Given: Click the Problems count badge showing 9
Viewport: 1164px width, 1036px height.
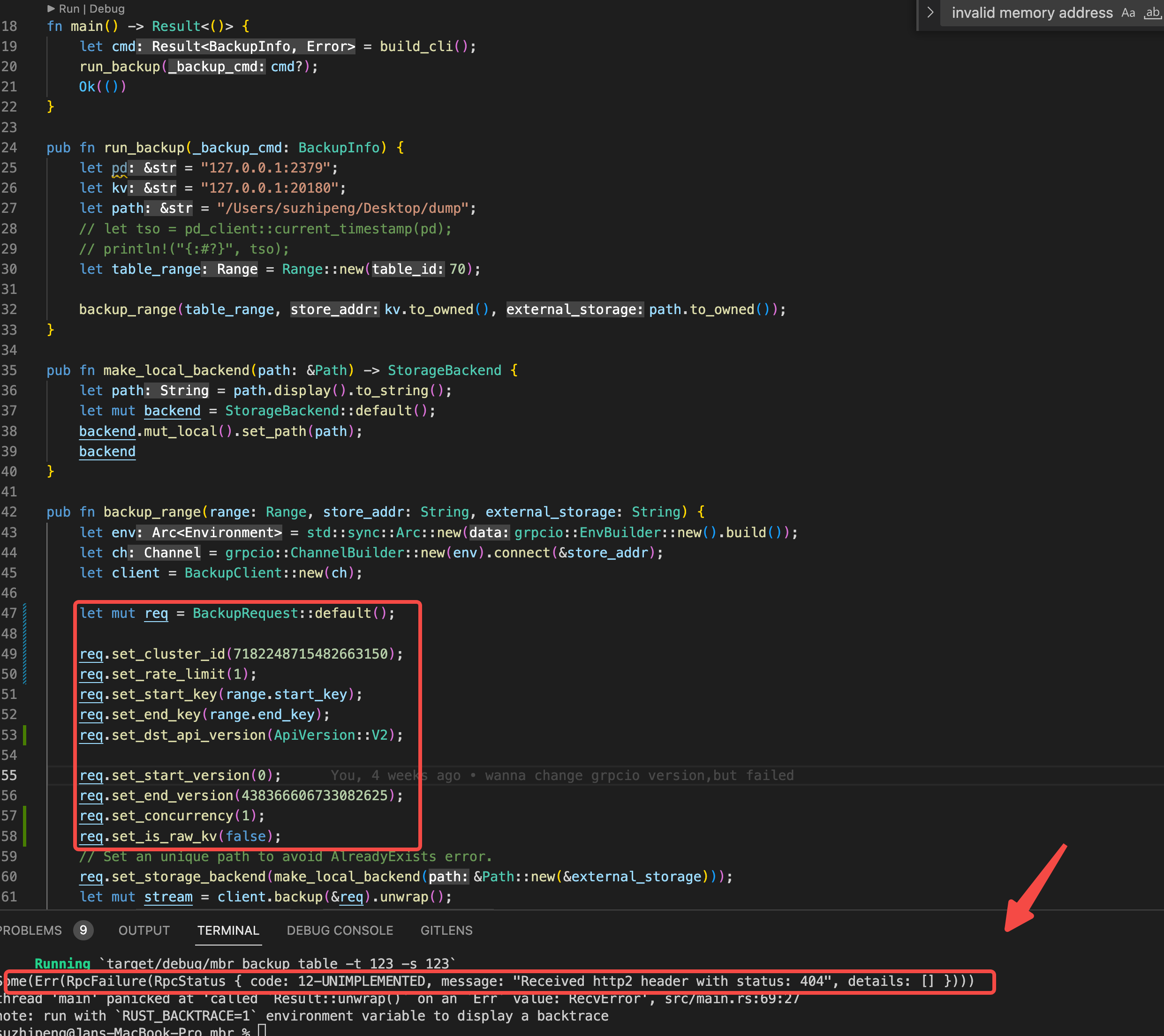Looking at the screenshot, I should (x=83, y=930).
